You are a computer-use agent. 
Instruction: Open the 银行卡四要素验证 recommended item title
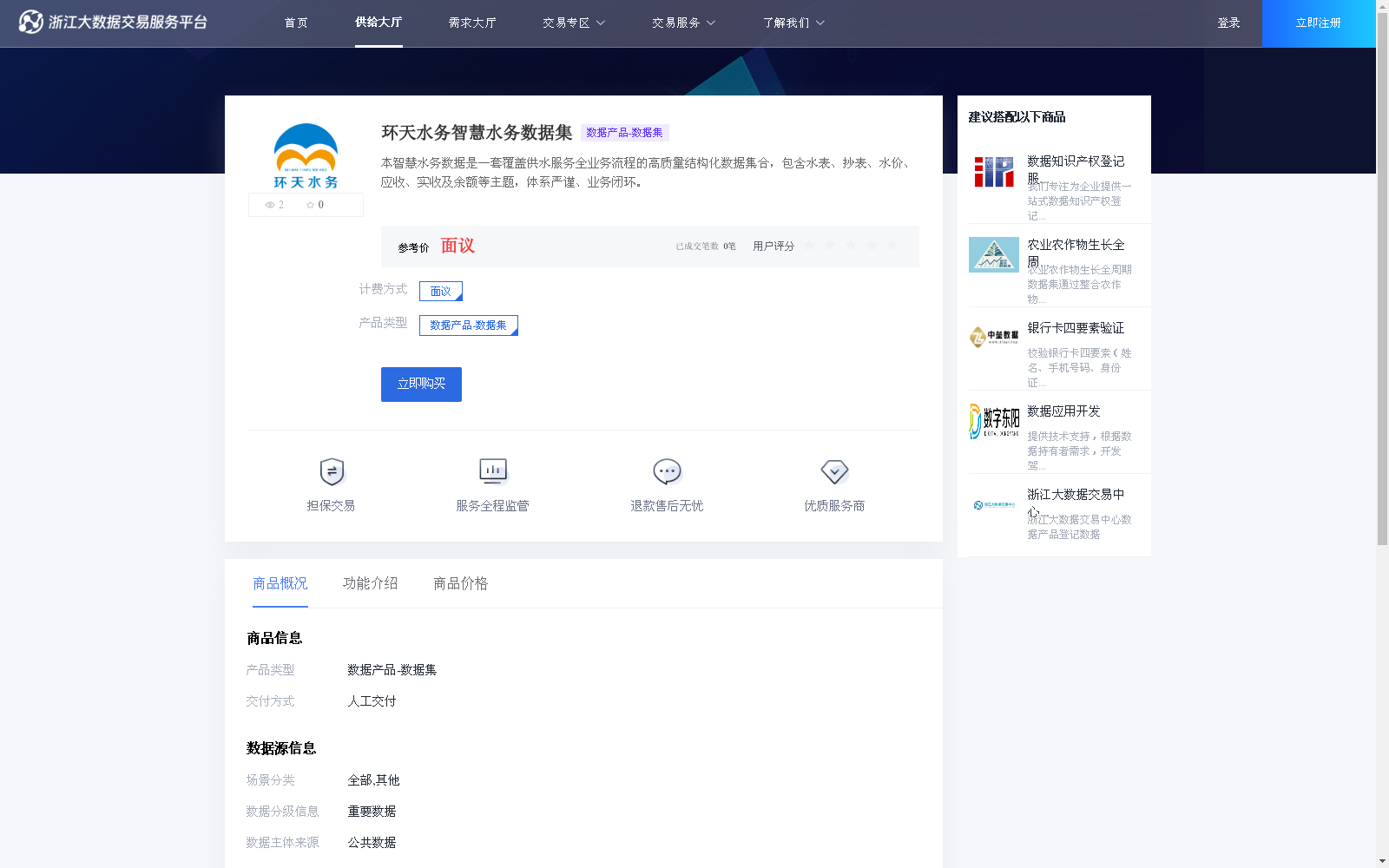pyautogui.click(x=1076, y=327)
